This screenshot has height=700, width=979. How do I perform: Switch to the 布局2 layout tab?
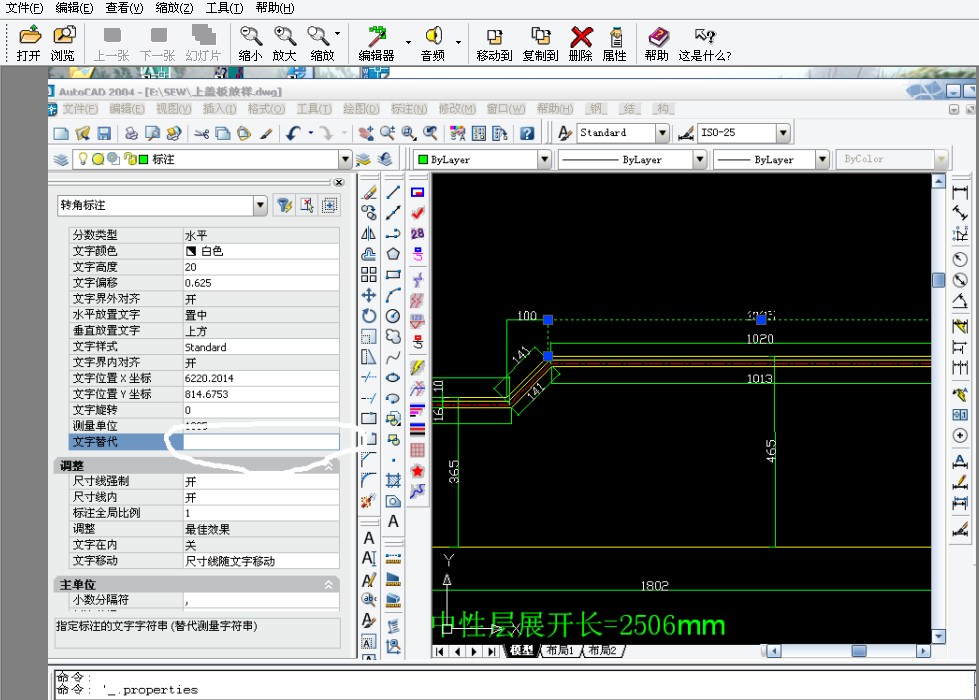pyautogui.click(x=603, y=651)
